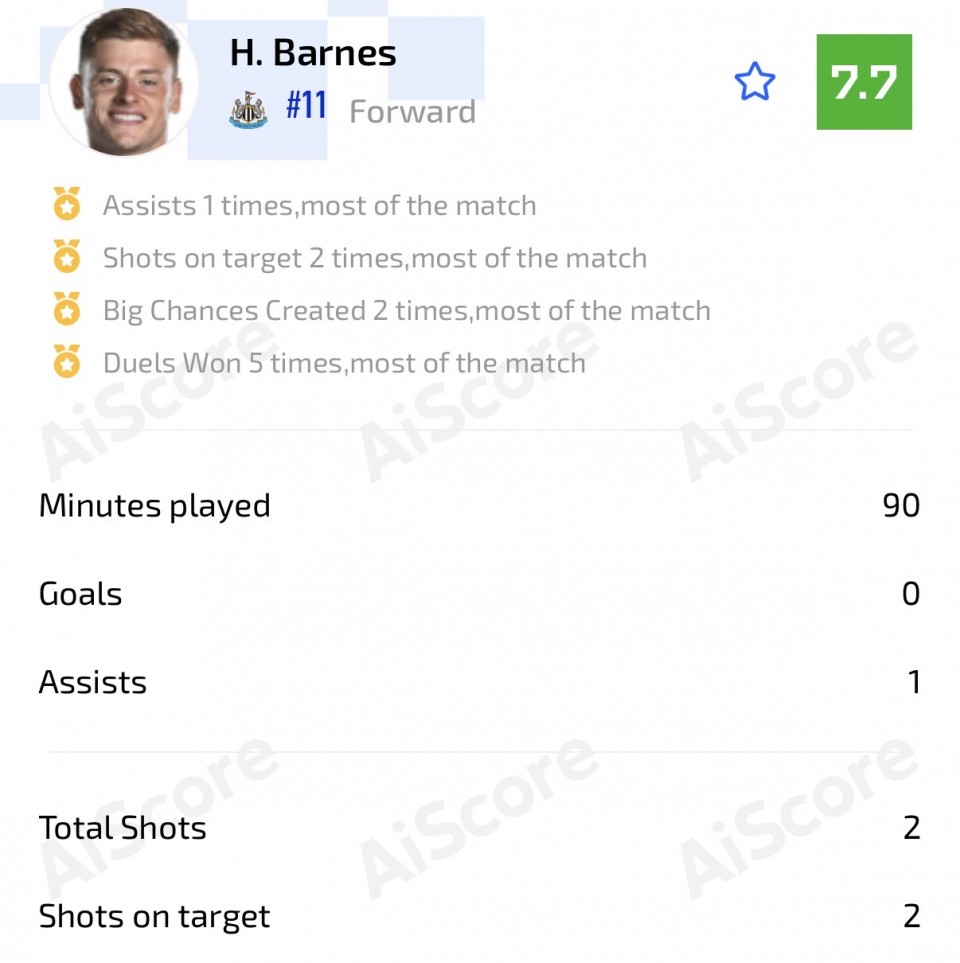Click the Forward position label
This screenshot has height=963, width=960.
pos(412,111)
